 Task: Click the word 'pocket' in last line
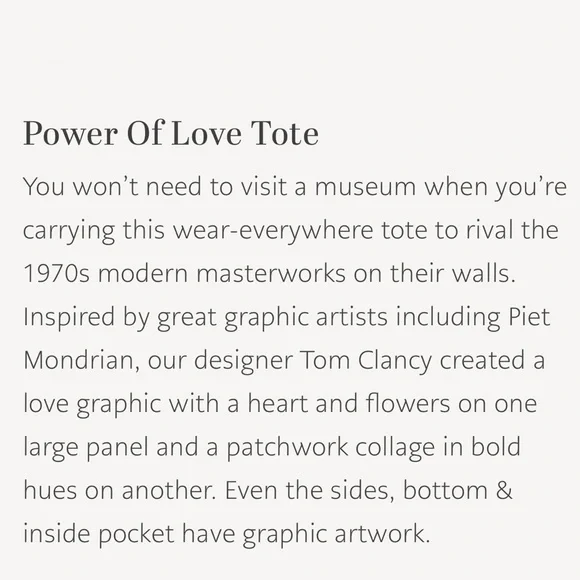coord(136,535)
